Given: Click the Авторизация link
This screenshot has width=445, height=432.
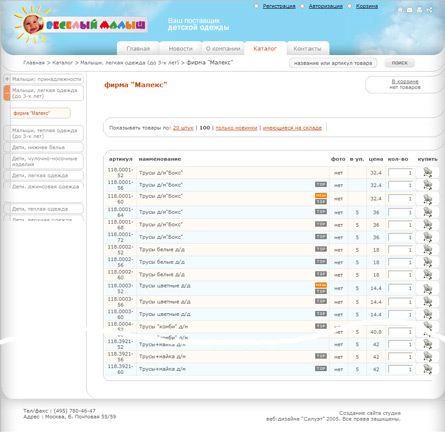Looking at the screenshot, I should coord(326,6).
